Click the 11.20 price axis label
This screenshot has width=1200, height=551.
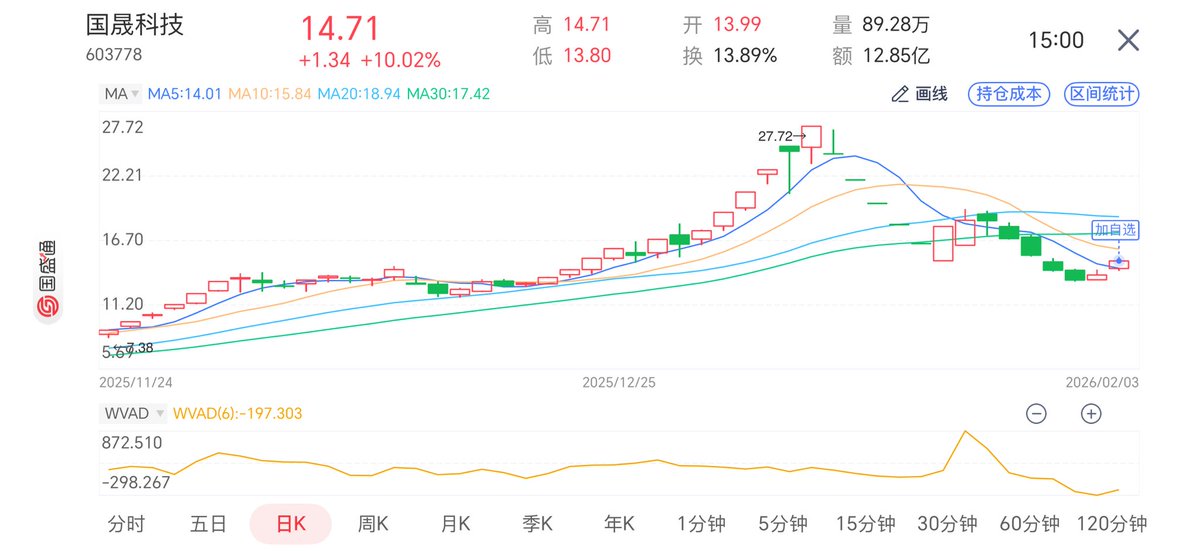122,304
